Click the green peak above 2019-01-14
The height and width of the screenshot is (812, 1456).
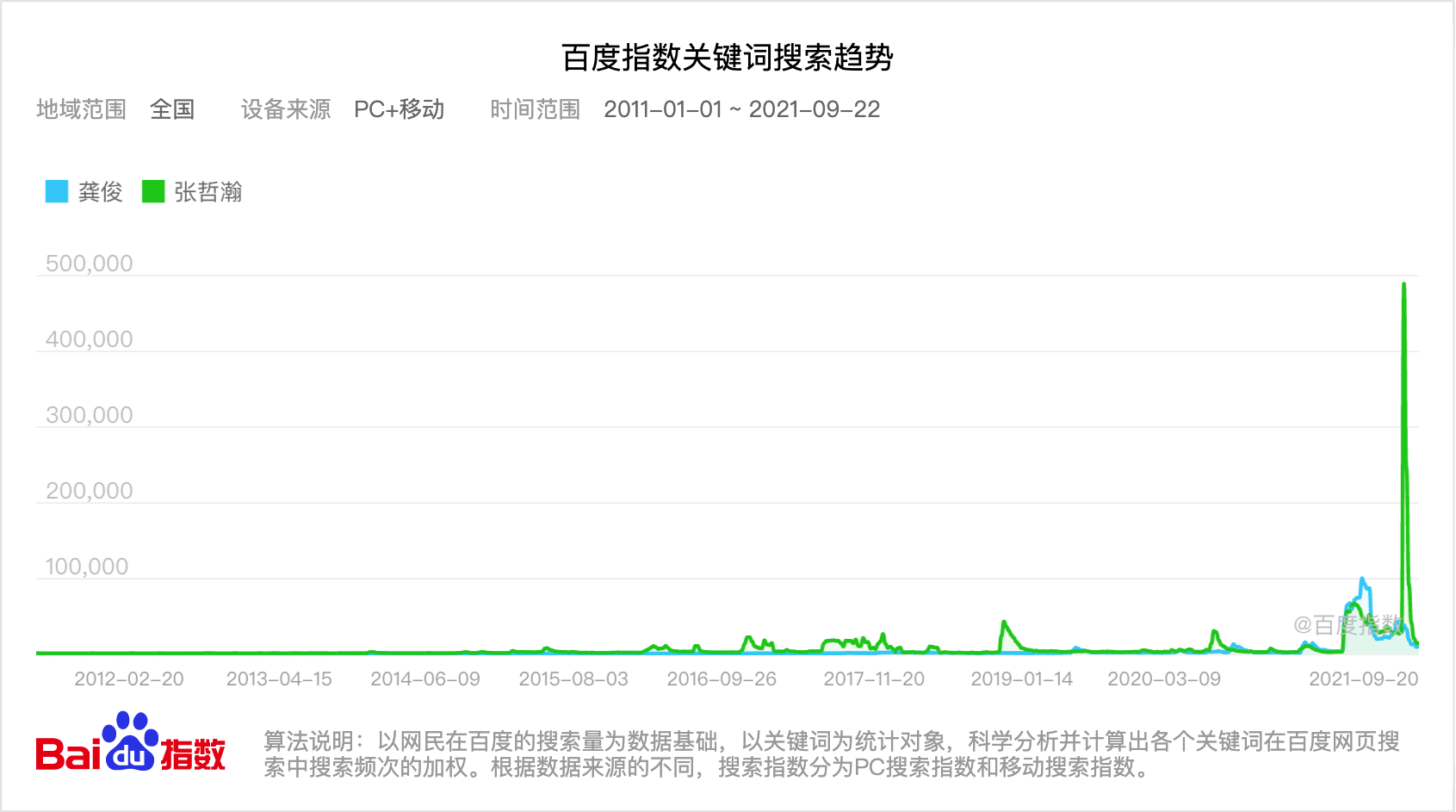[1004, 623]
